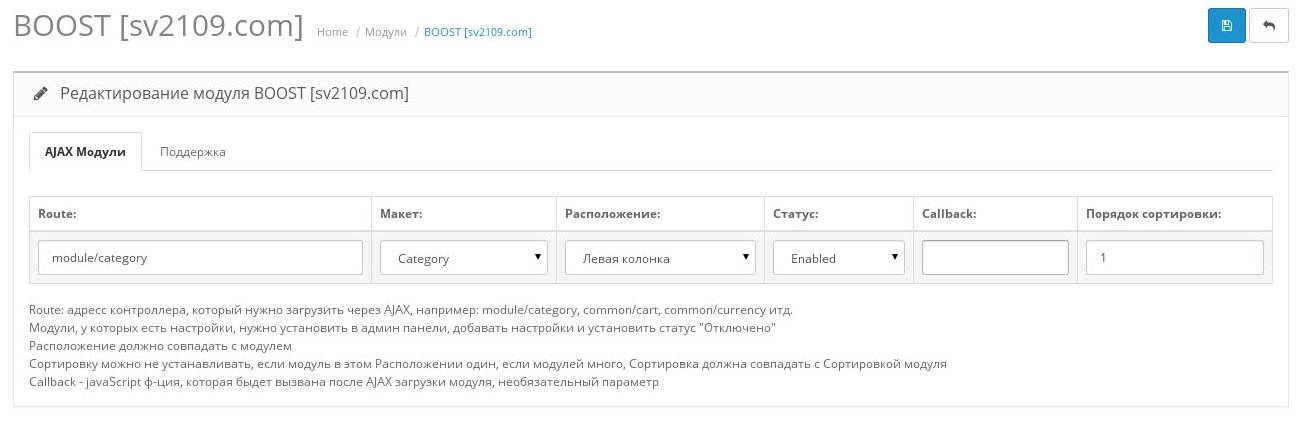Click the Статус: column header
The image size is (1300, 431).
pos(796,214)
